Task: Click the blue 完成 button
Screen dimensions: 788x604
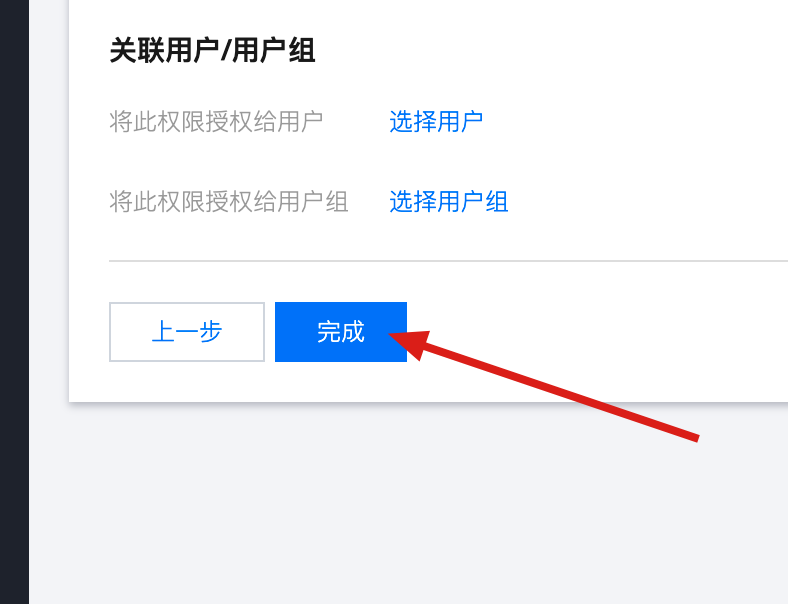Action: [x=341, y=332]
